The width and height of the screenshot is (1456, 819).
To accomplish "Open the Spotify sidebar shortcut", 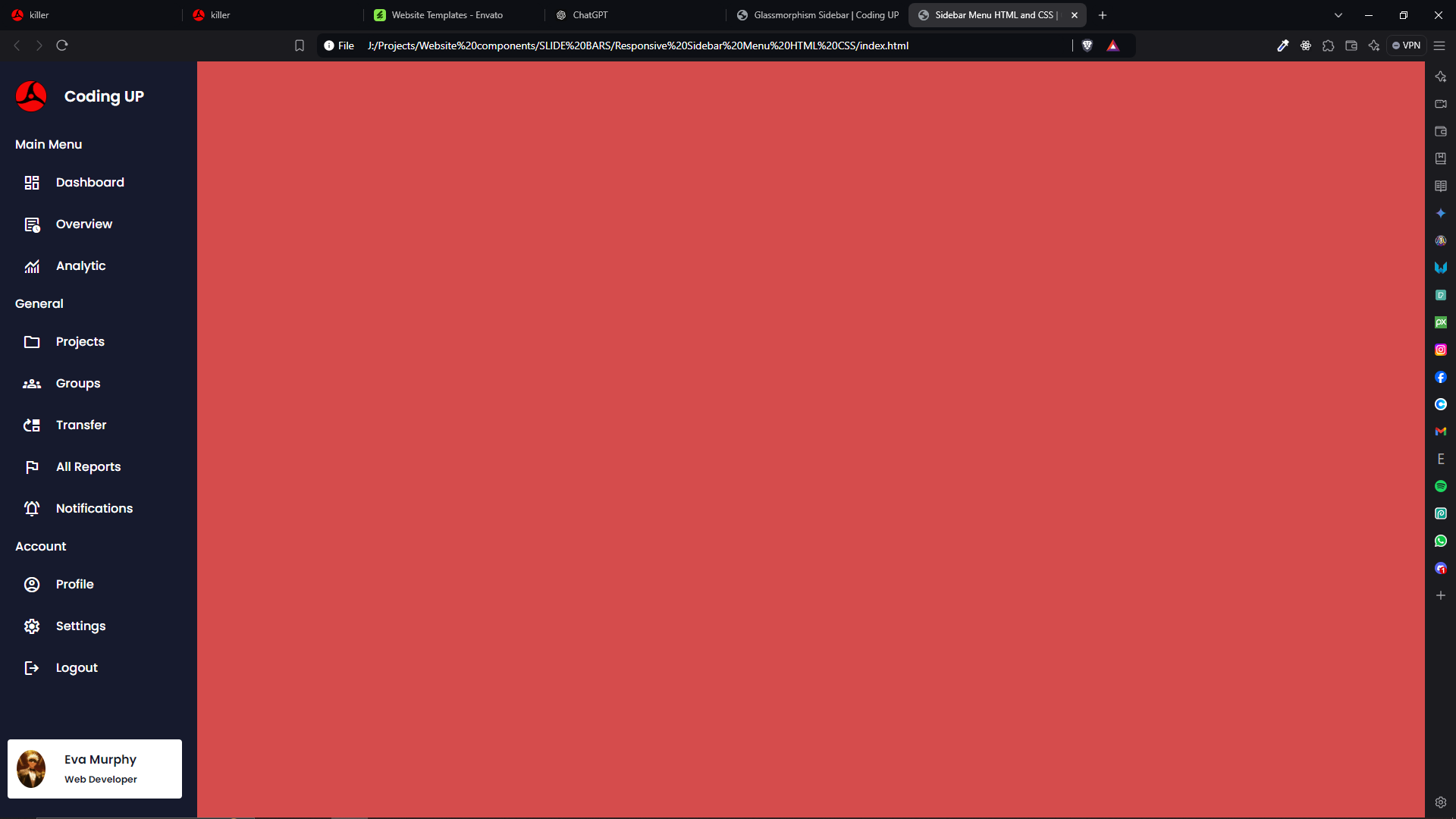I will click(1441, 486).
